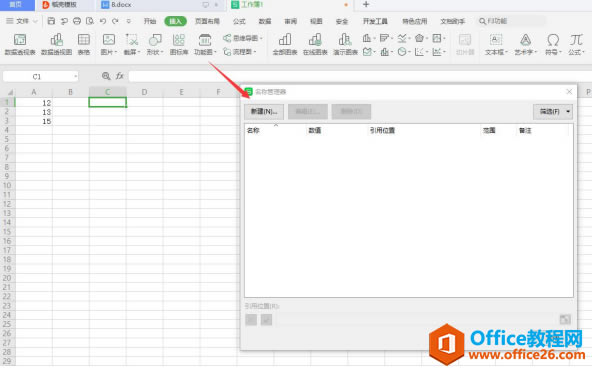Click the 截屏 screenshot tool

click(132, 45)
